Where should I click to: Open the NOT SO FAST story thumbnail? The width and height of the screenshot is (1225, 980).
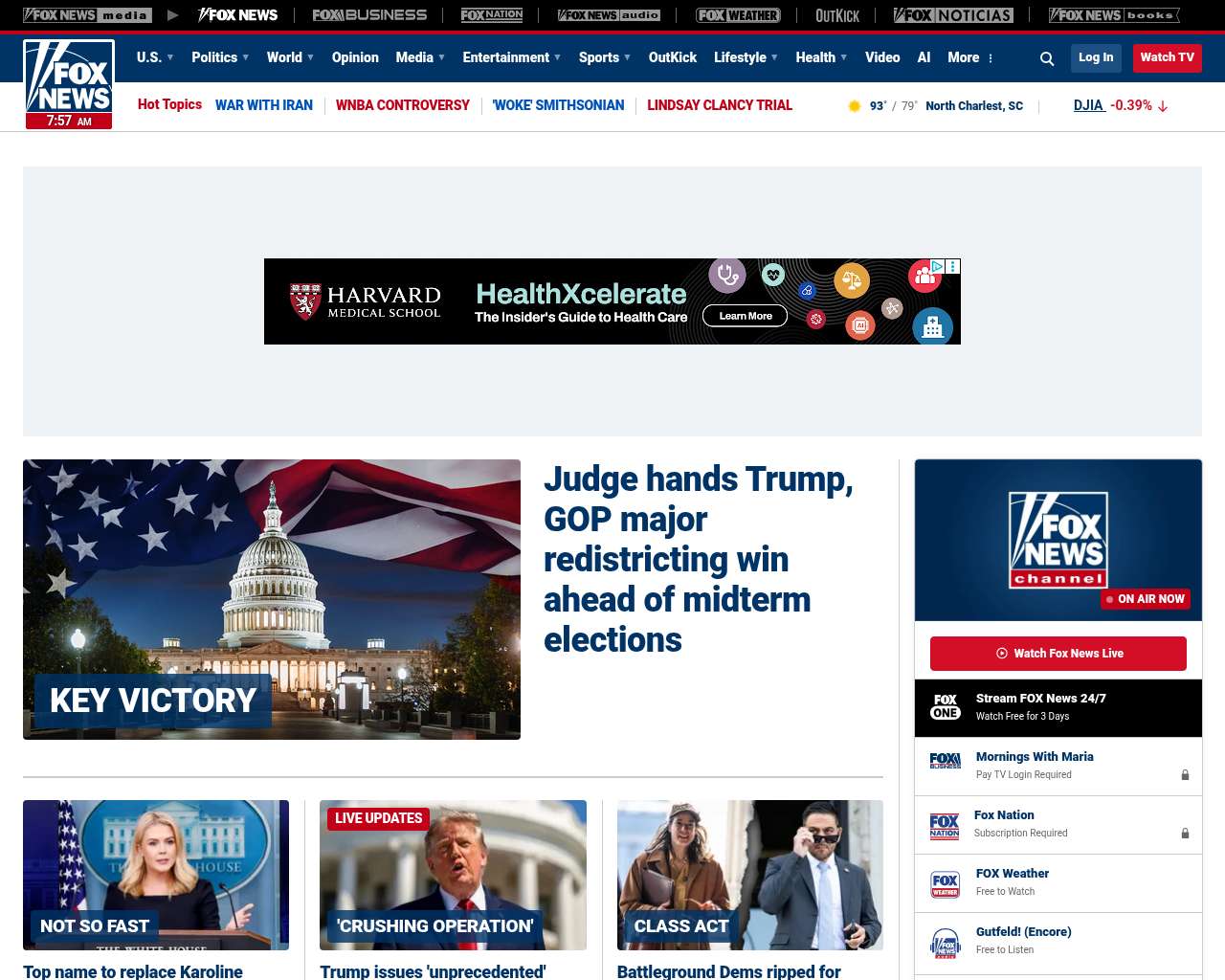[x=156, y=875]
